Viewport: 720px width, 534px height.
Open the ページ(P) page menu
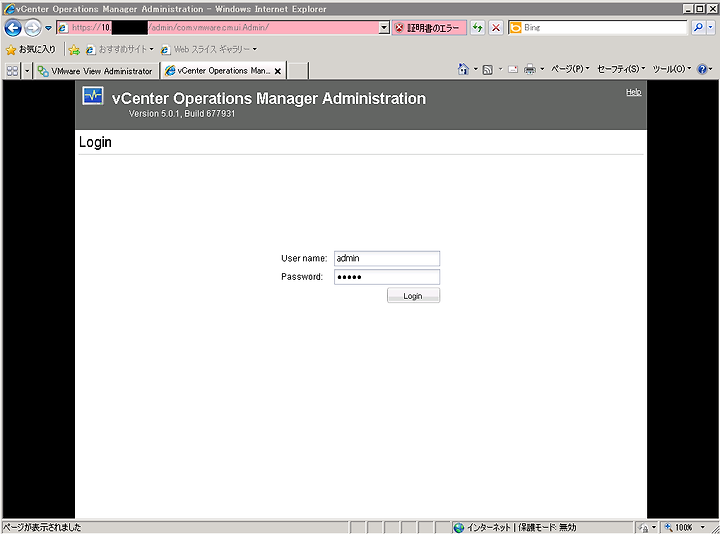(x=570, y=69)
